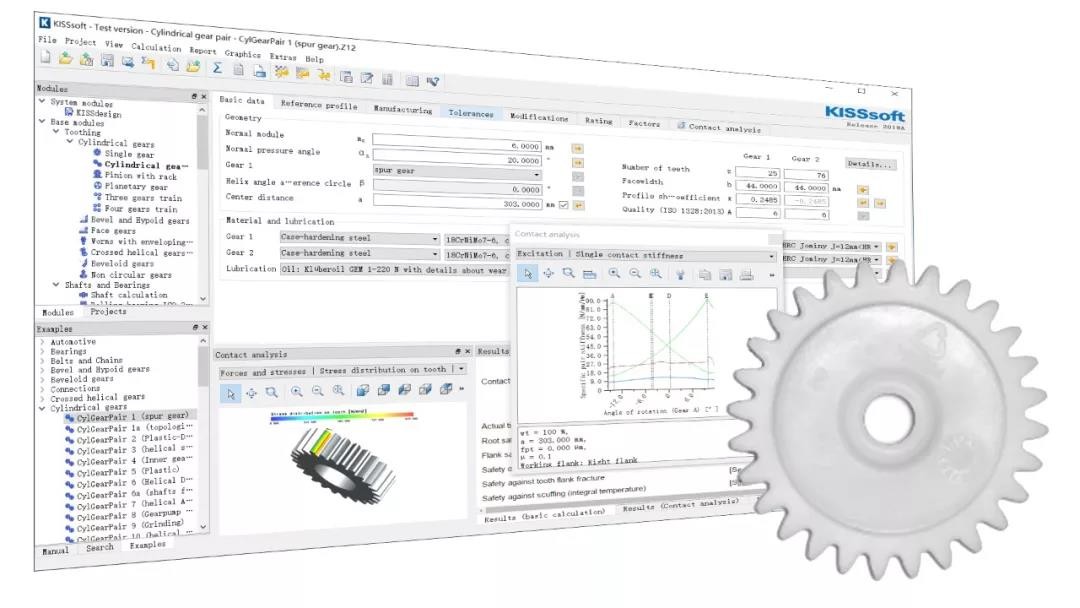The image size is (1080, 608).
Task: Click the Normal module input field
Action: [x=458, y=144]
